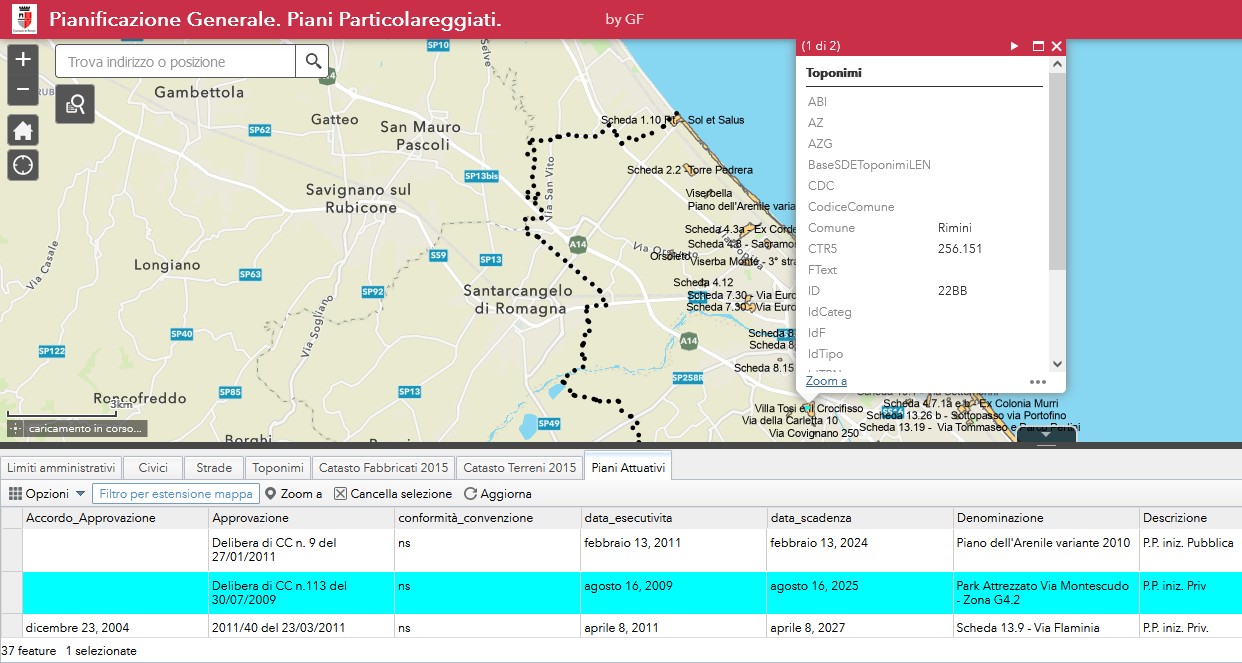This screenshot has height=663, width=1242.
Task: Open popup more actions ellipsis
Action: click(x=1038, y=381)
